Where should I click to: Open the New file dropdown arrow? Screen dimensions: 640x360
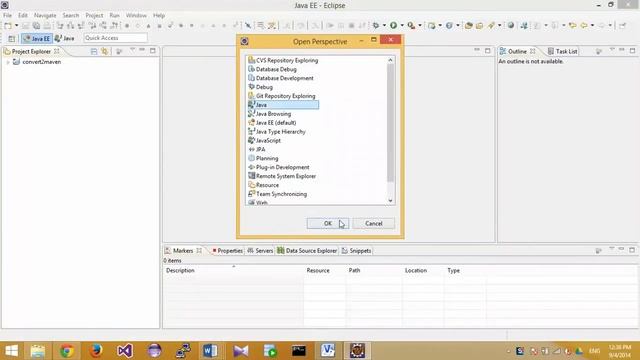16,26
